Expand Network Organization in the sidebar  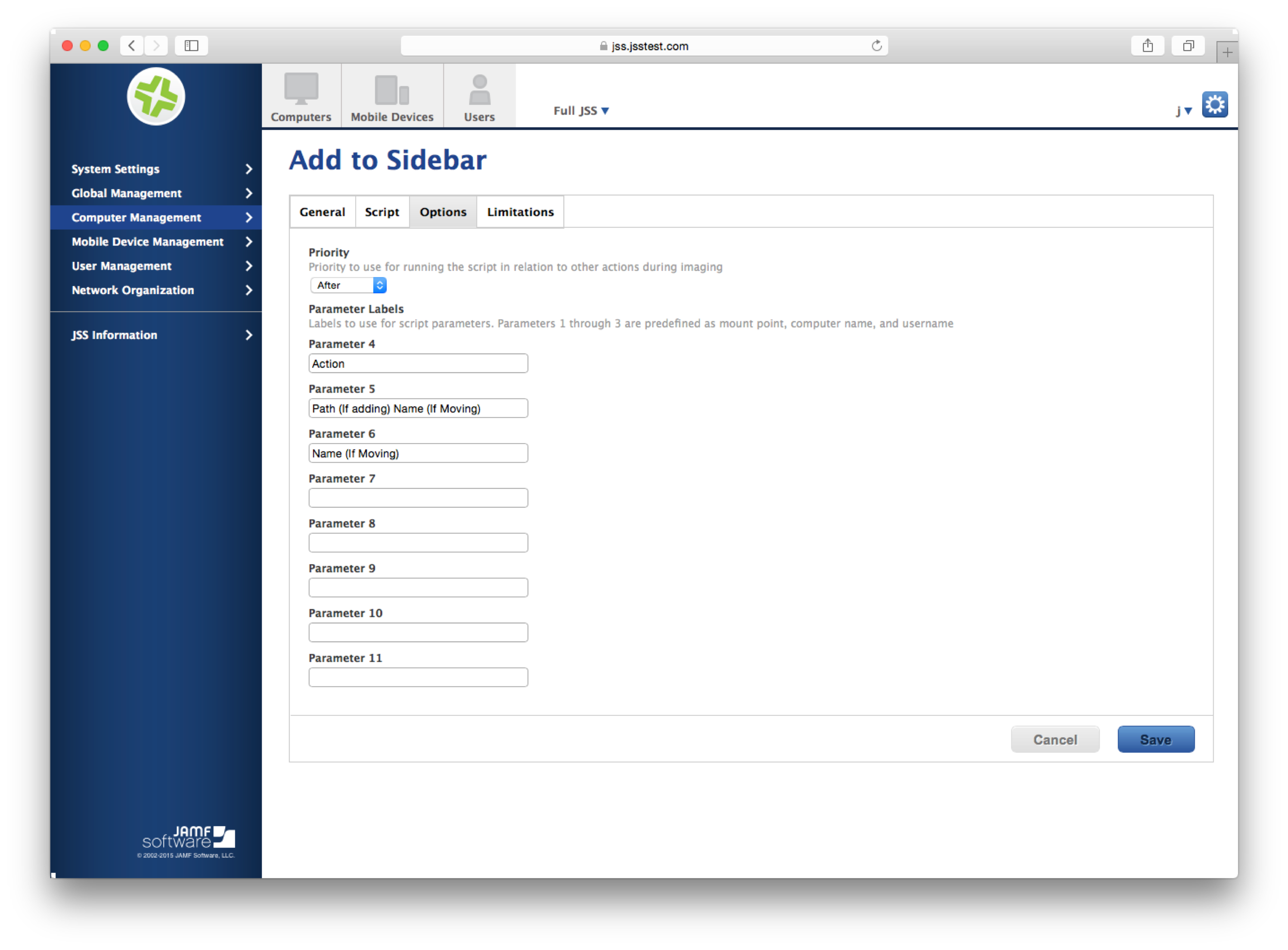(x=156, y=290)
